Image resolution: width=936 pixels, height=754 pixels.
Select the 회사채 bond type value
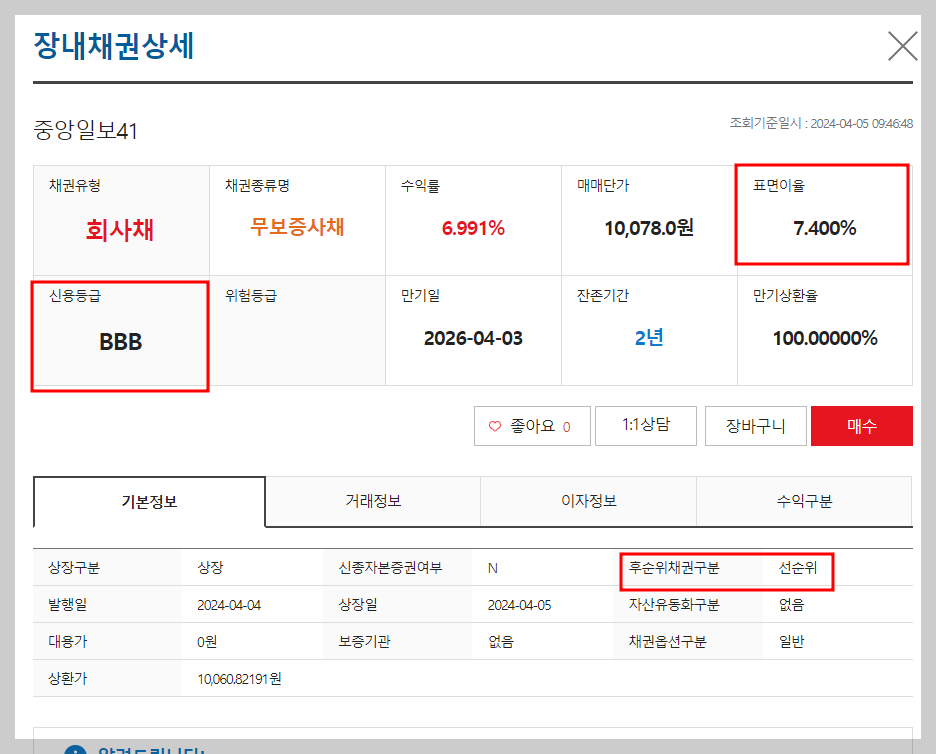click(120, 230)
